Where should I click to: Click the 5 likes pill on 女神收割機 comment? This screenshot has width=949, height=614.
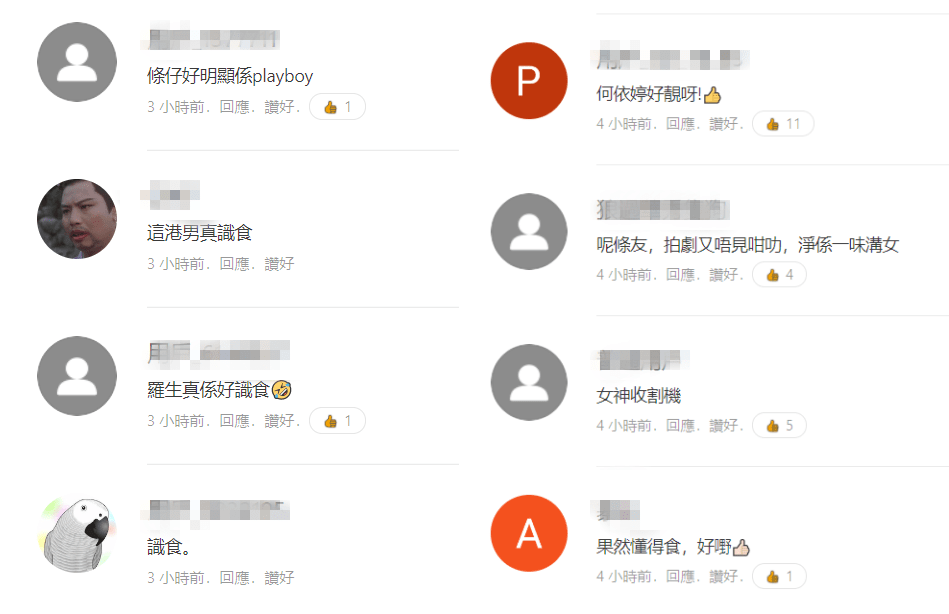(779, 426)
